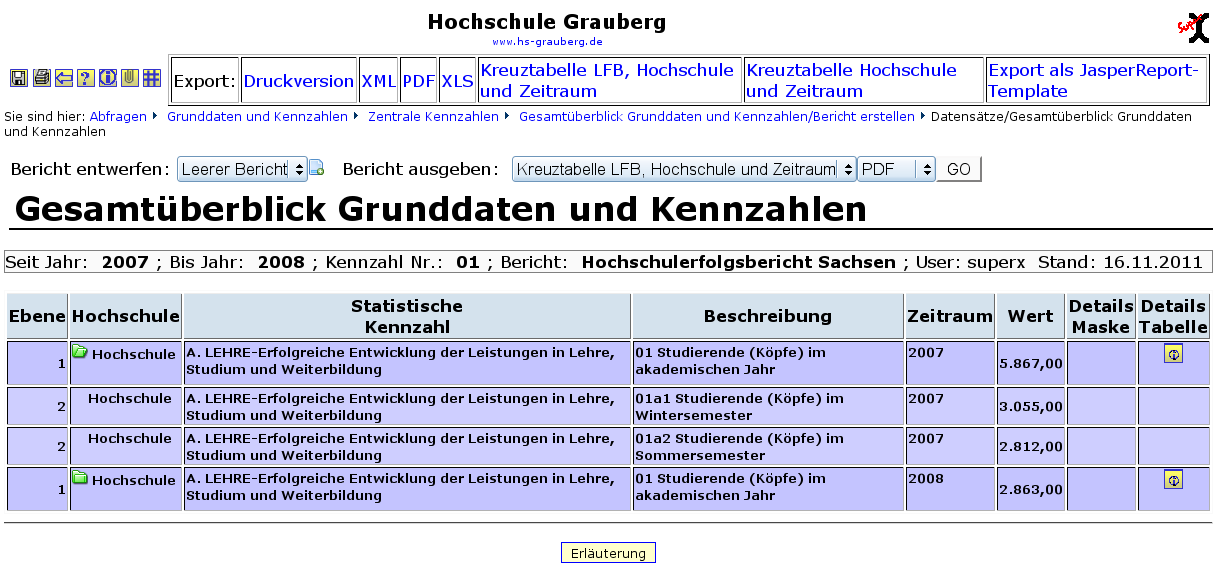
Task: Click the SuperX logo at top right
Action: (1194, 28)
